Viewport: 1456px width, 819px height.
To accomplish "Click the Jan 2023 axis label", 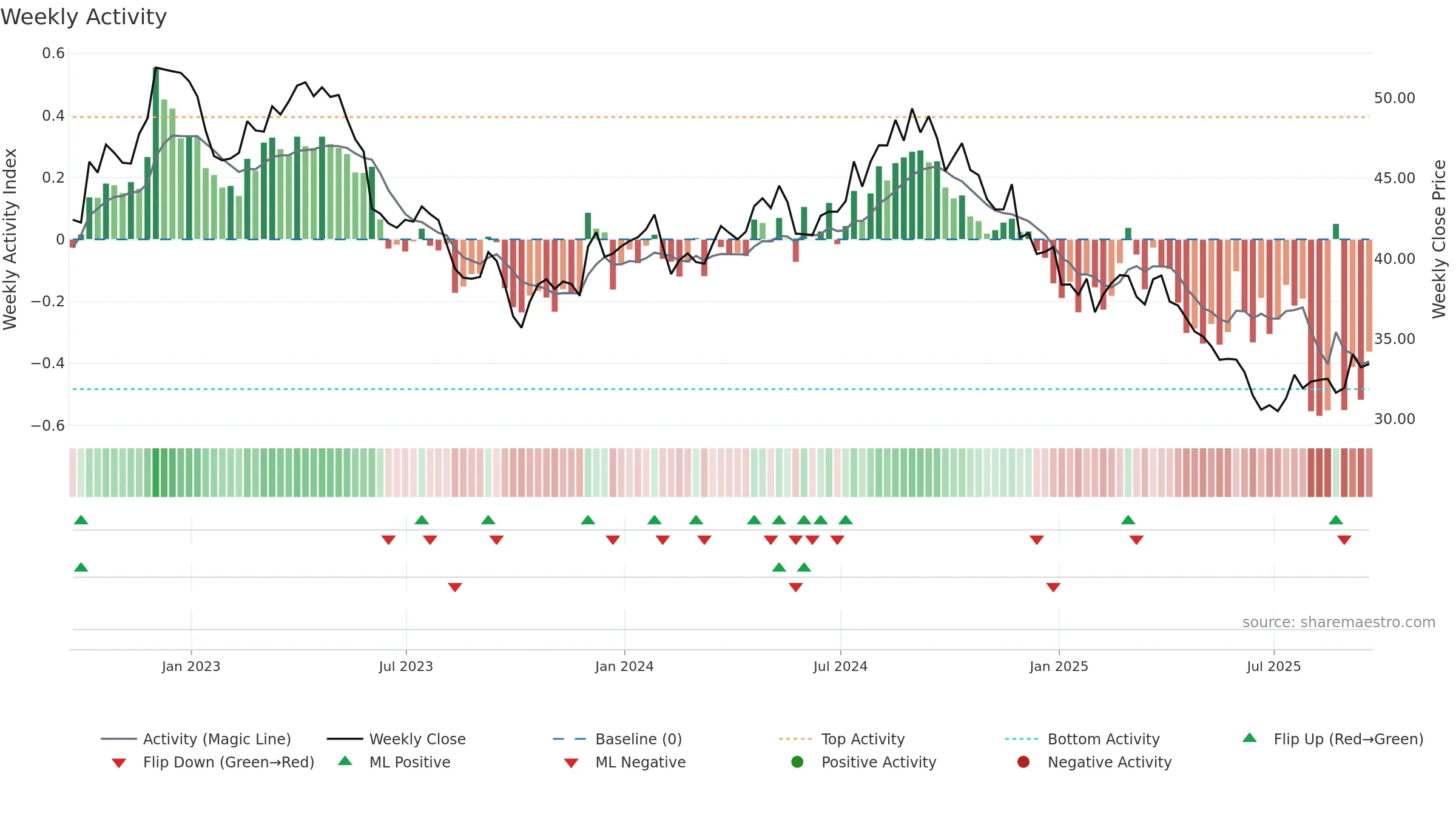I will click(191, 666).
